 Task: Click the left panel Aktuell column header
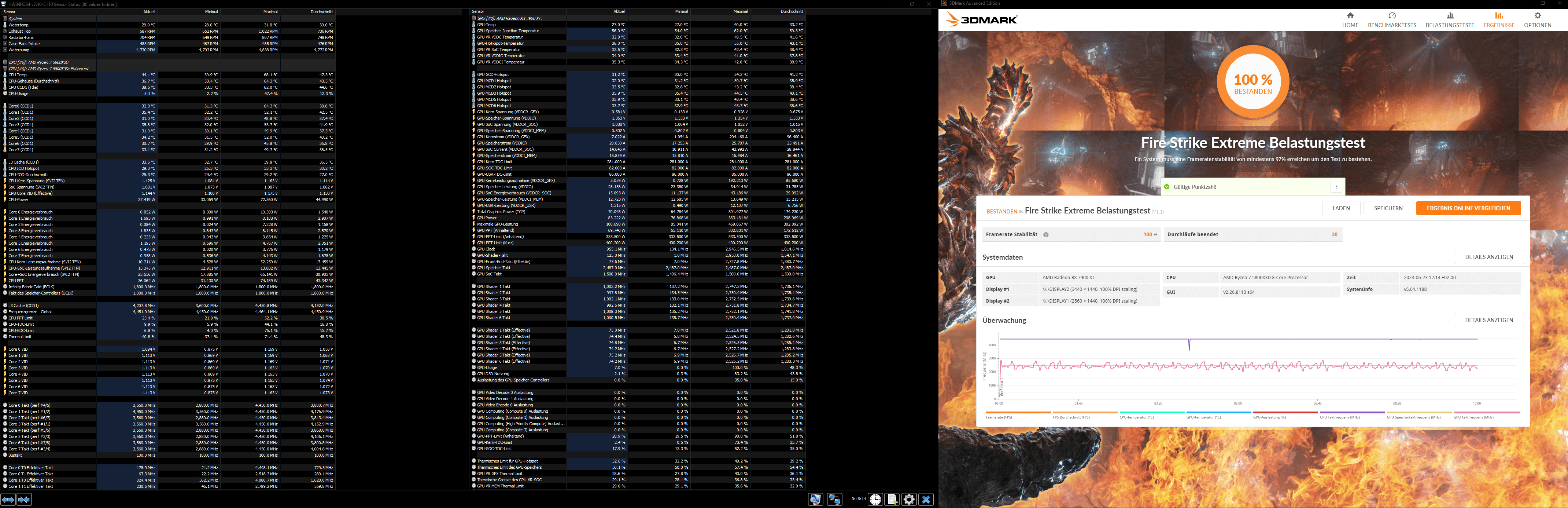pyautogui.click(x=127, y=12)
